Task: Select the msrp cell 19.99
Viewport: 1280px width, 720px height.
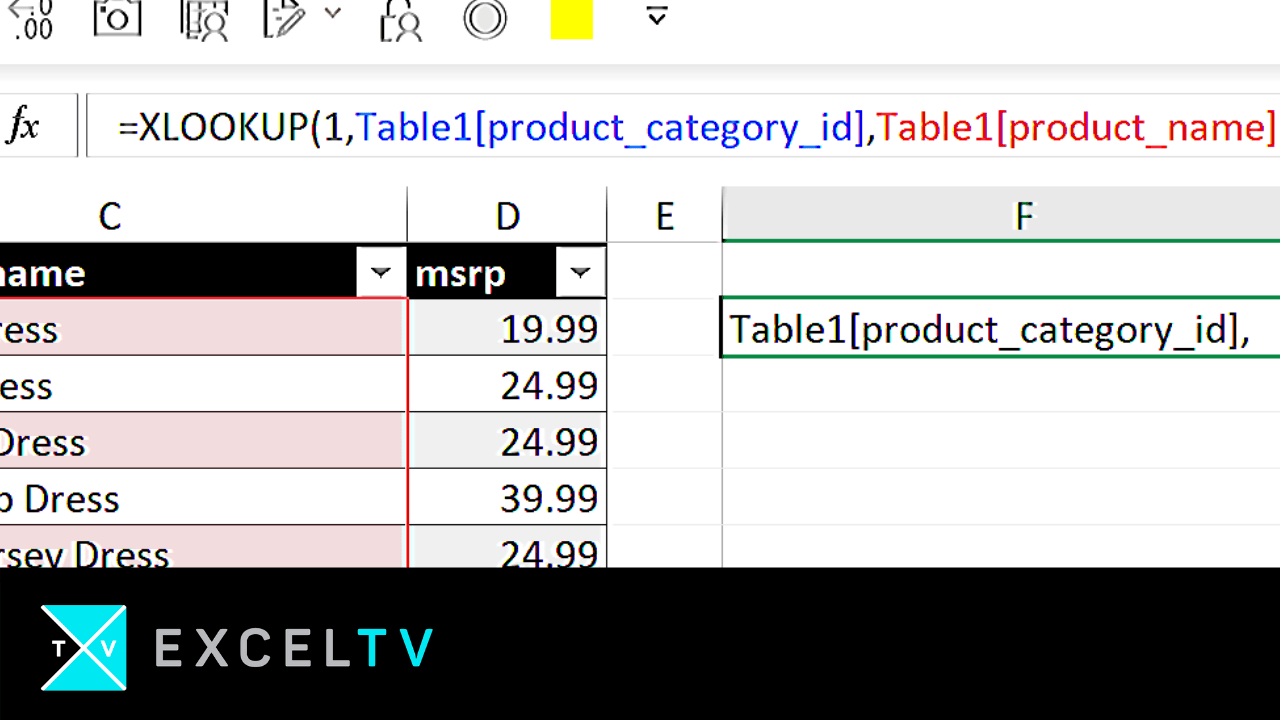Action: [x=507, y=328]
